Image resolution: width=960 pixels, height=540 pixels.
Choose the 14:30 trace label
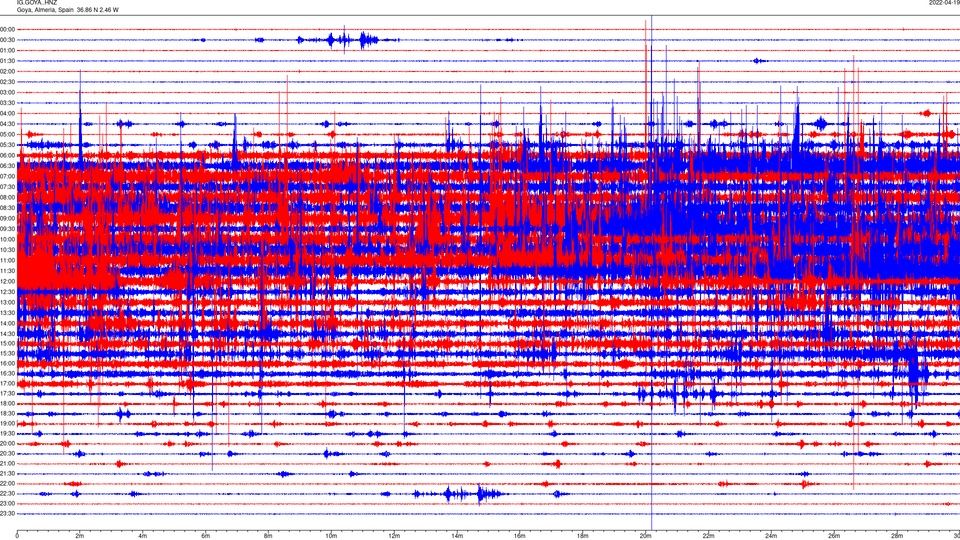tap(7, 334)
